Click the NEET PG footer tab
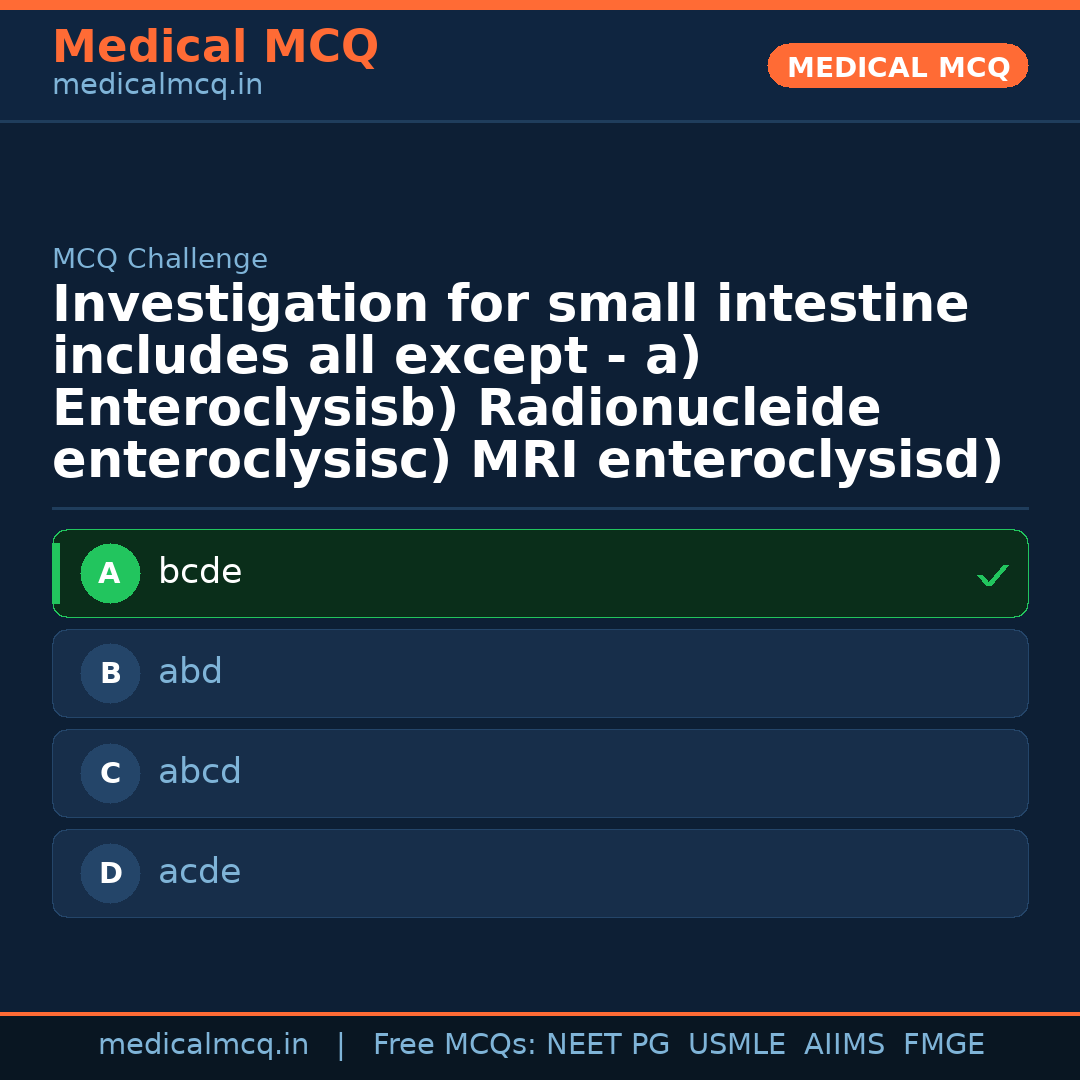This screenshot has height=1080, width=1080. point(607,1044)
